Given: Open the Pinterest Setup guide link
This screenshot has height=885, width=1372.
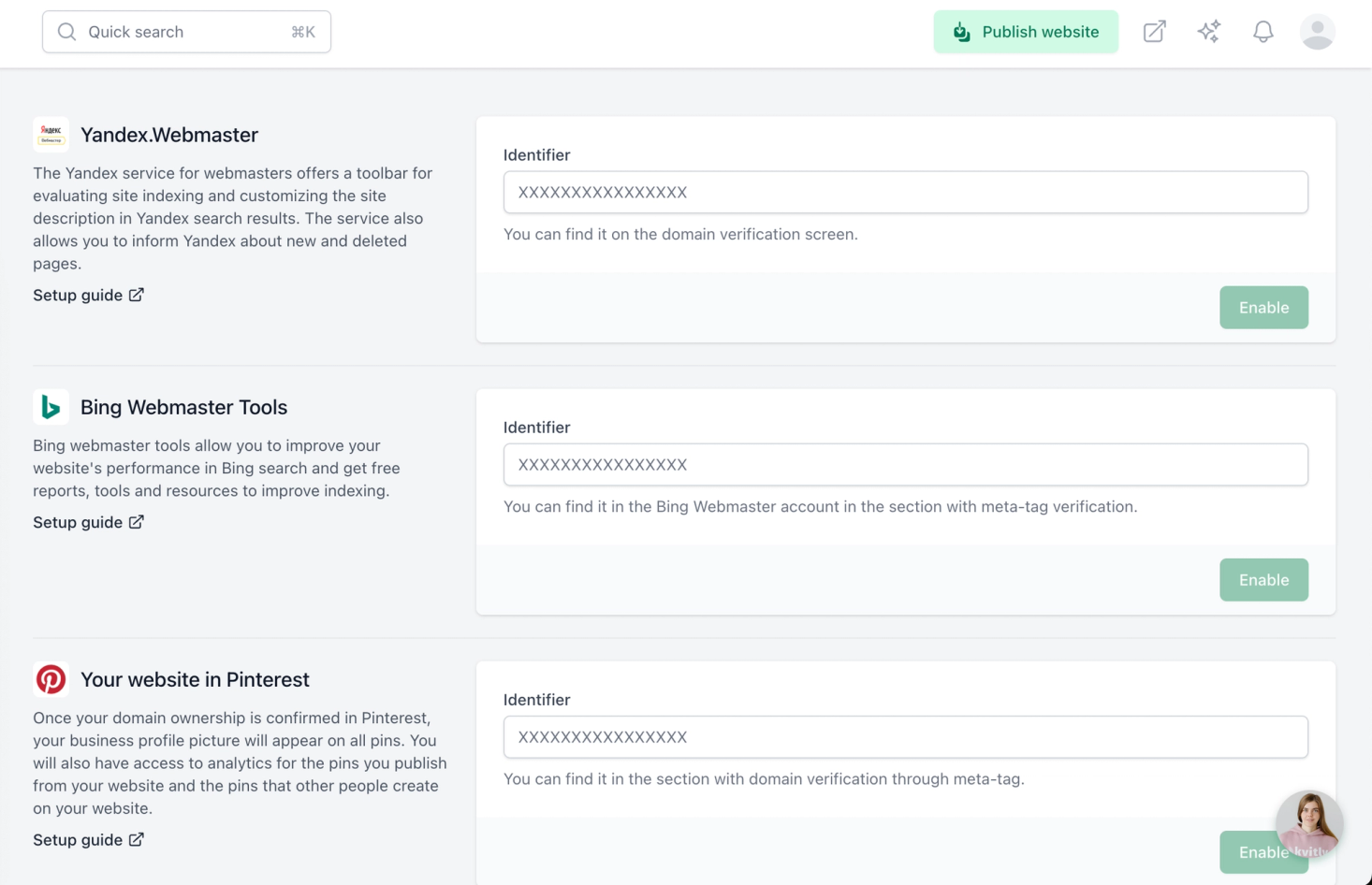Looking at the screenshot, I should 89,840.
